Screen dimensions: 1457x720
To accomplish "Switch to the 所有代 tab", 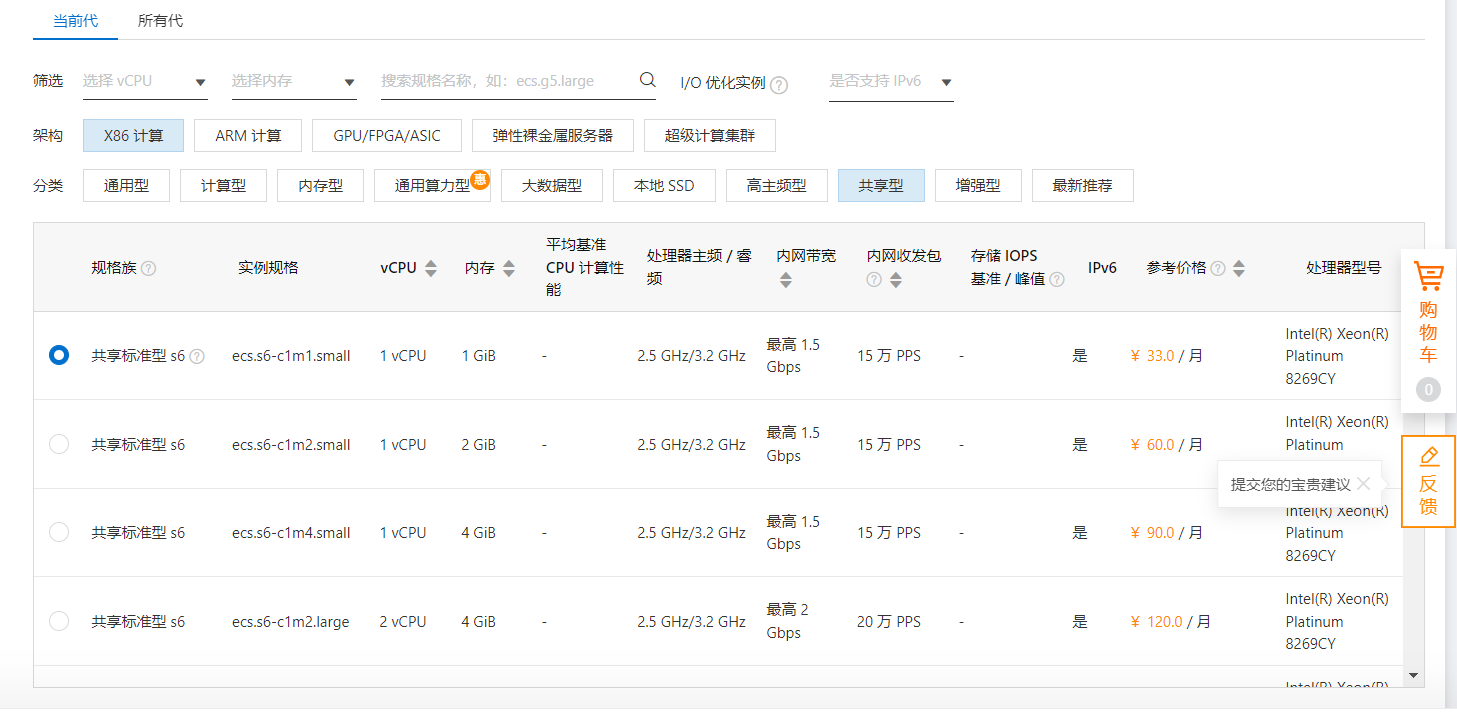I will pos(160,20).
